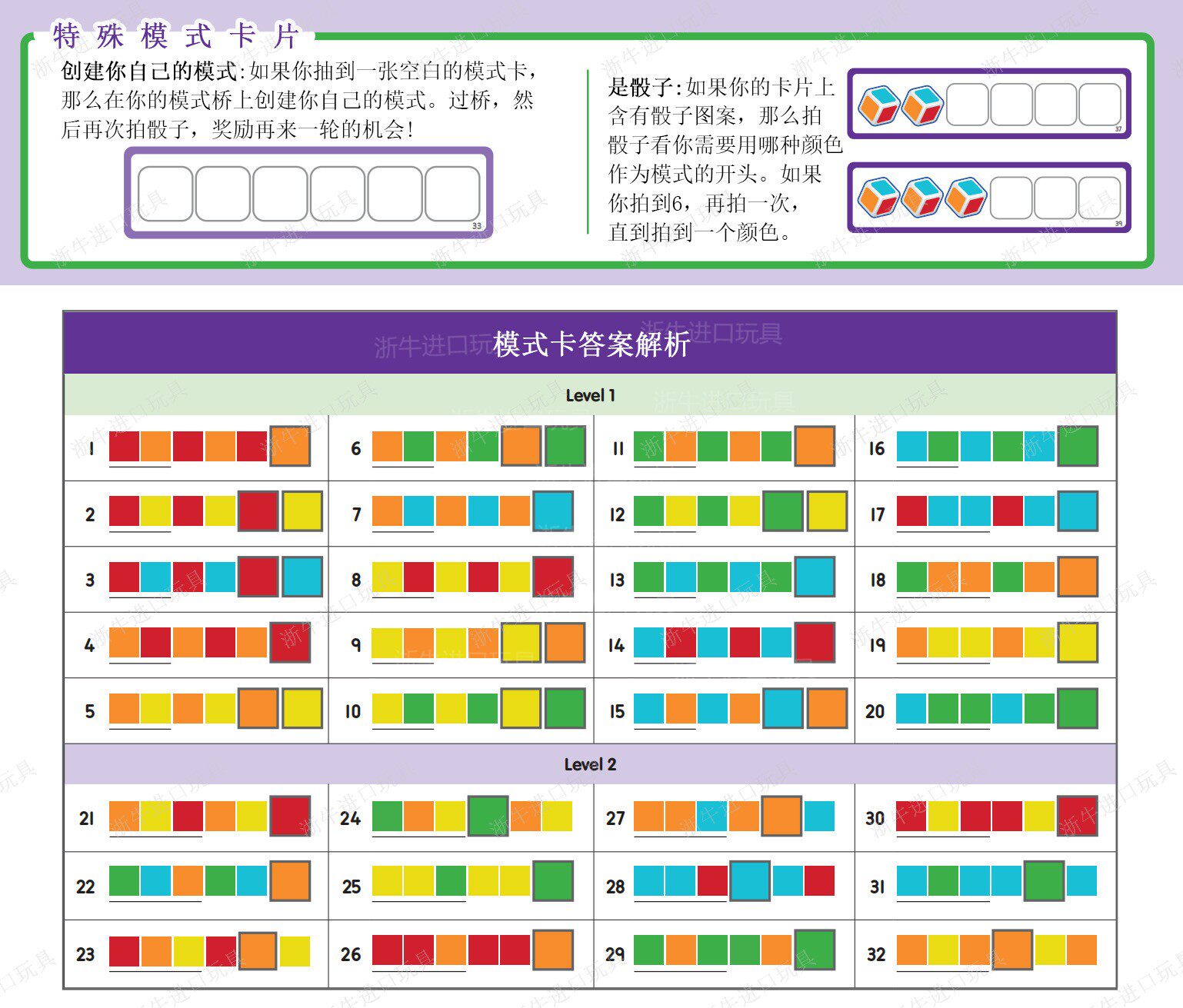Click the row number 10 label
Viewport: 1183px width, 1008px height.
(x=352, y=711)
